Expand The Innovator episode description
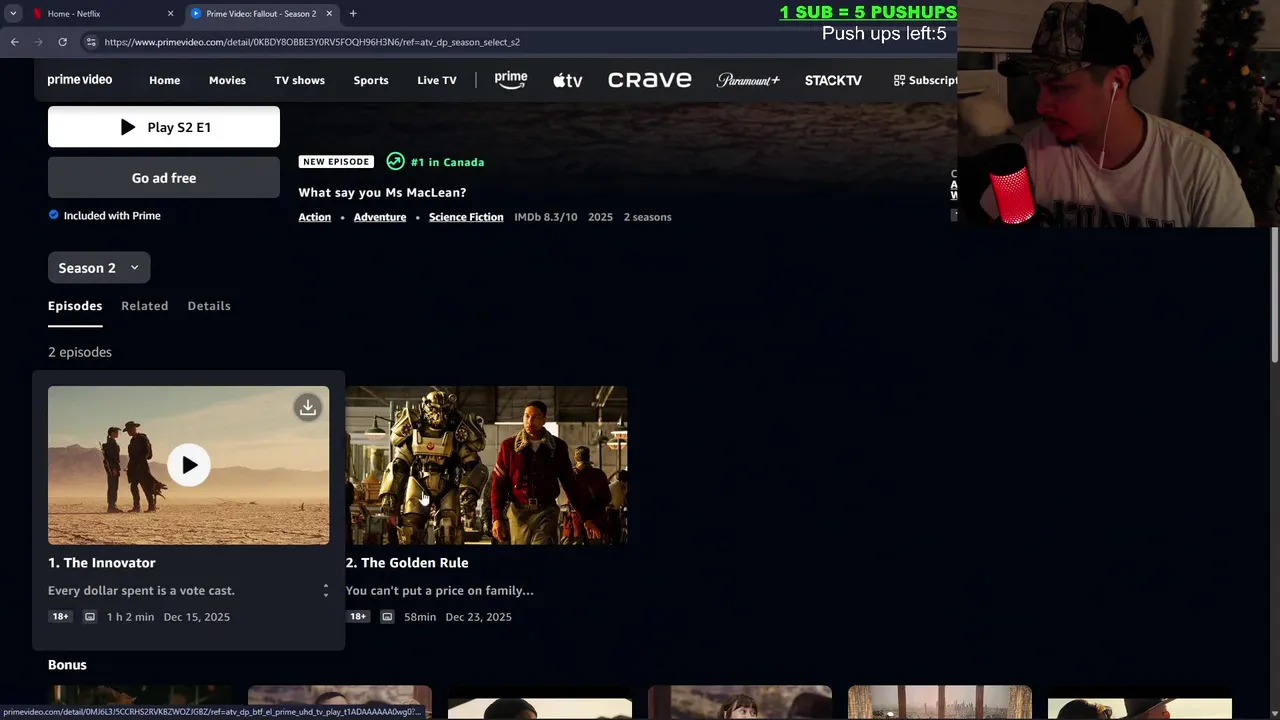This screenshot has width=1280, height=720. pyautogui.click(x=325, y=591)
